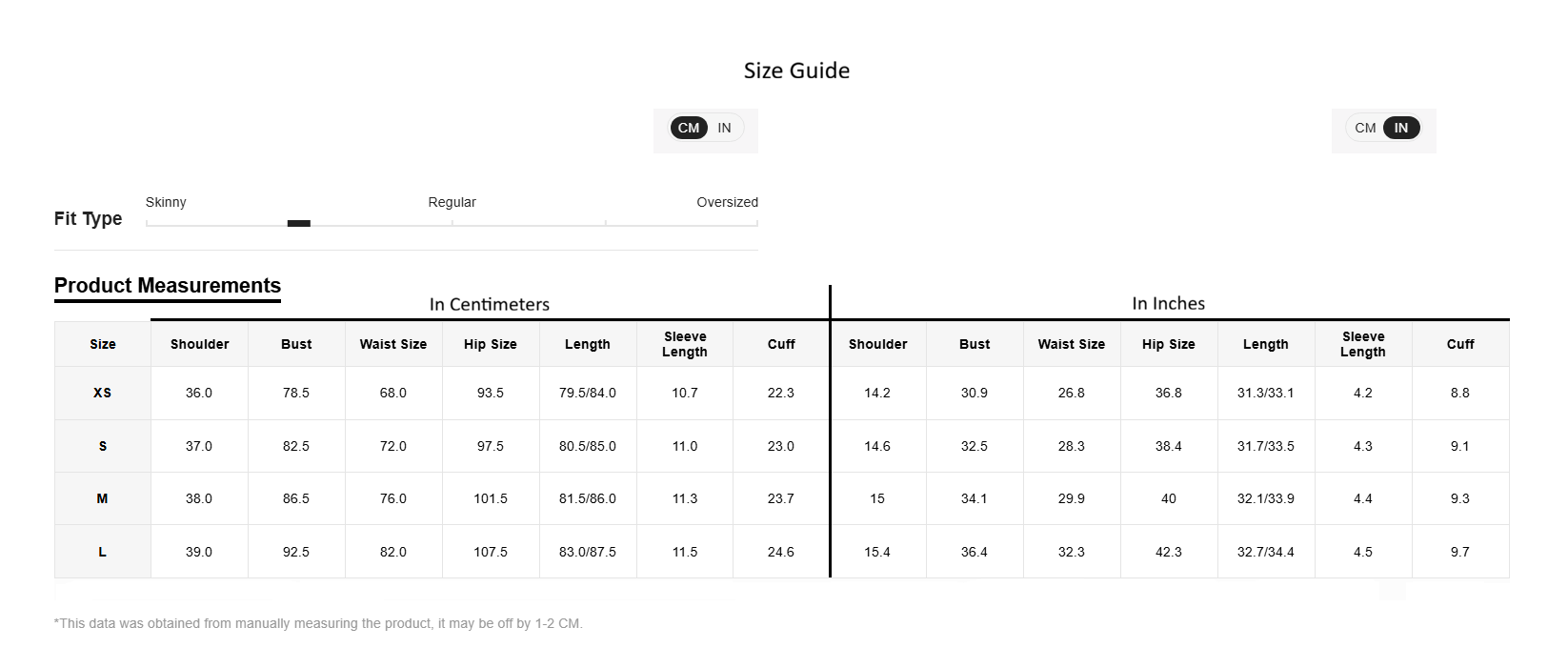The height and width of the screenshot is (668, 1568).
Task: Select the L size row label
Action: [102, 552]
